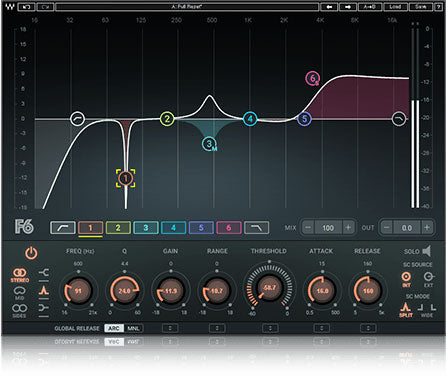446x377 pixels.
Task: Select band 2 node on the EQ graph
Action: tap(167, 119)
